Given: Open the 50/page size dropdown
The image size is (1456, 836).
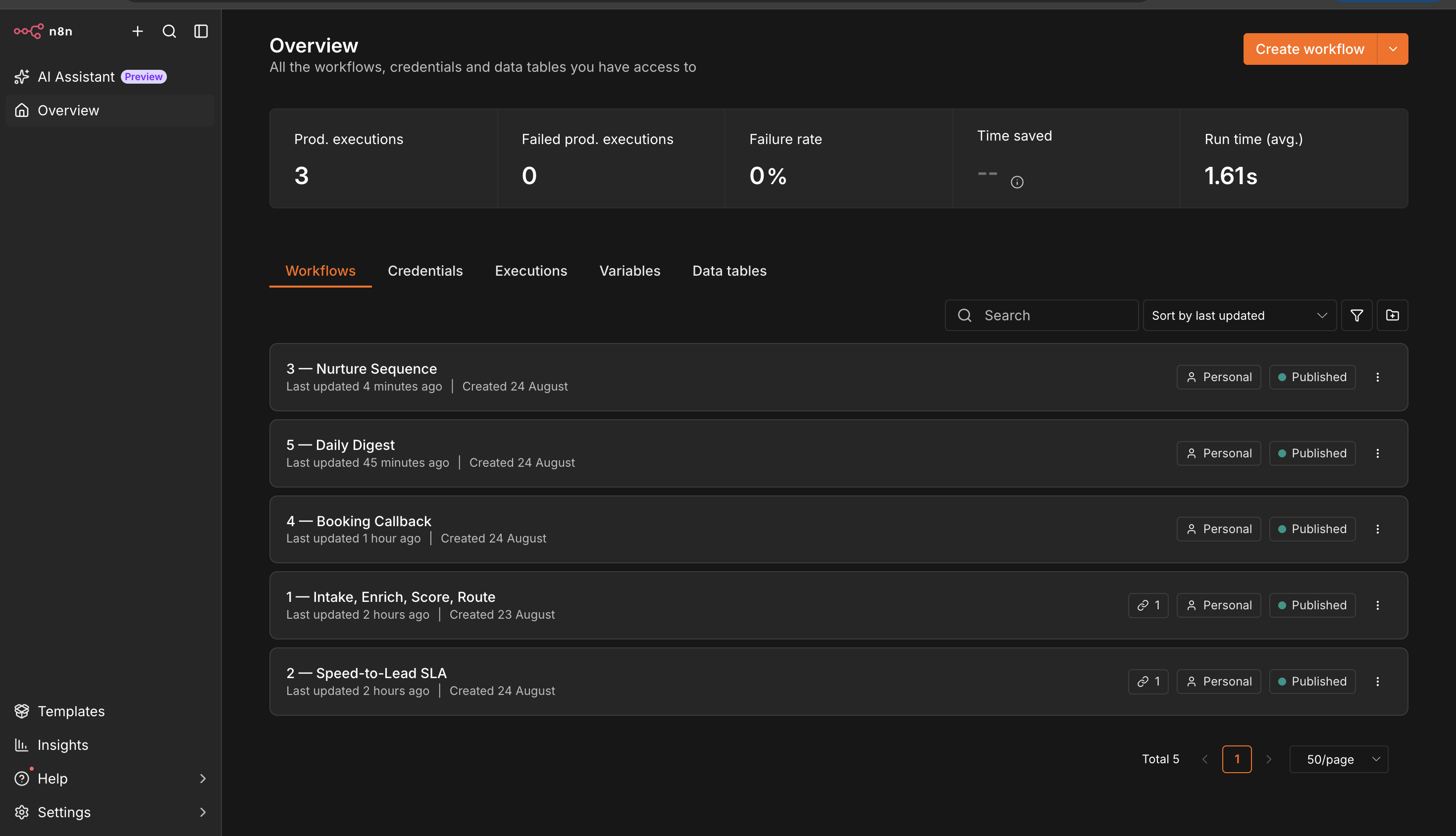Looking at the screenshot, I should 1339,759.
